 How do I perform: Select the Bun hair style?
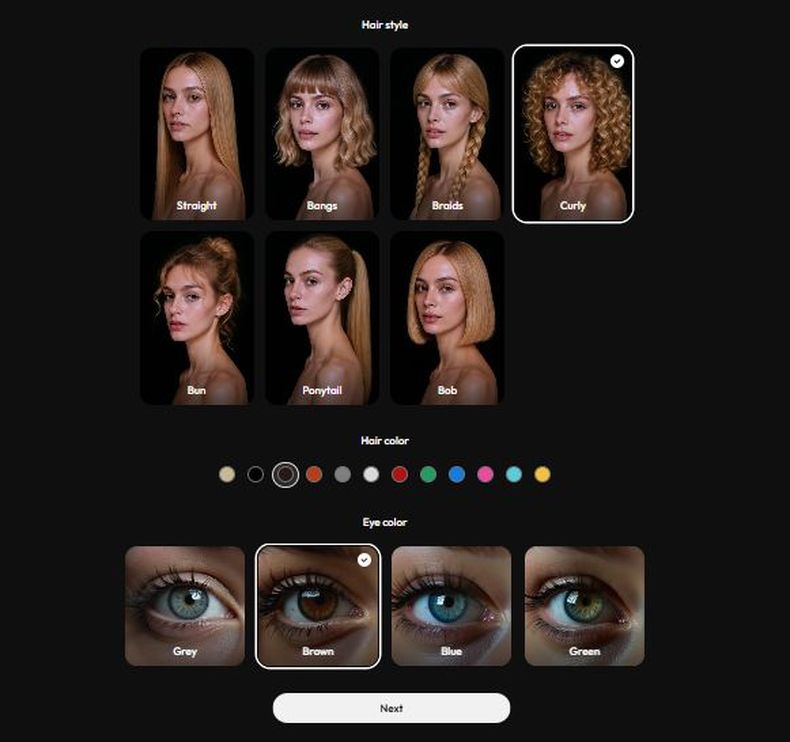pos(196,318)
